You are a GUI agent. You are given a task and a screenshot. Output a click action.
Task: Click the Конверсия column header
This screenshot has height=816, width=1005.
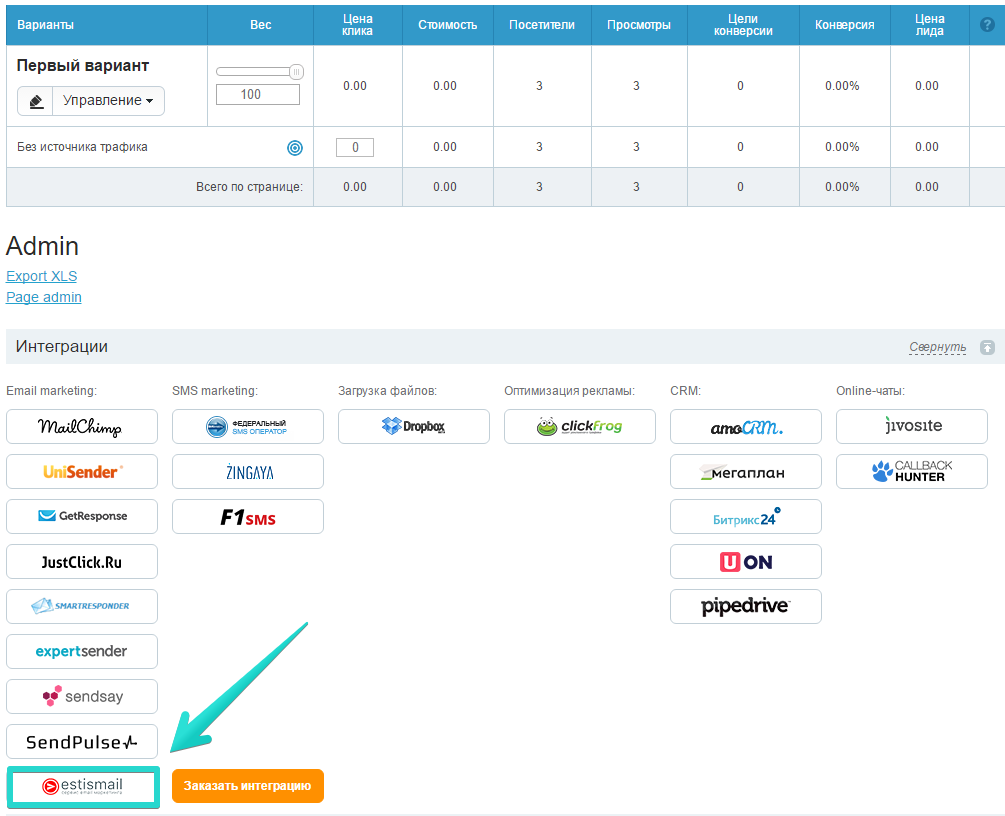pos(845,25)
